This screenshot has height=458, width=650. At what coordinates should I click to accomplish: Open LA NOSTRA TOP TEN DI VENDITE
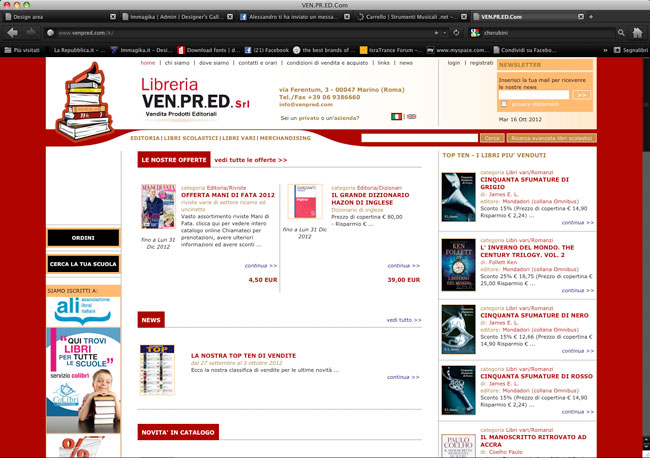pos(243,356)
